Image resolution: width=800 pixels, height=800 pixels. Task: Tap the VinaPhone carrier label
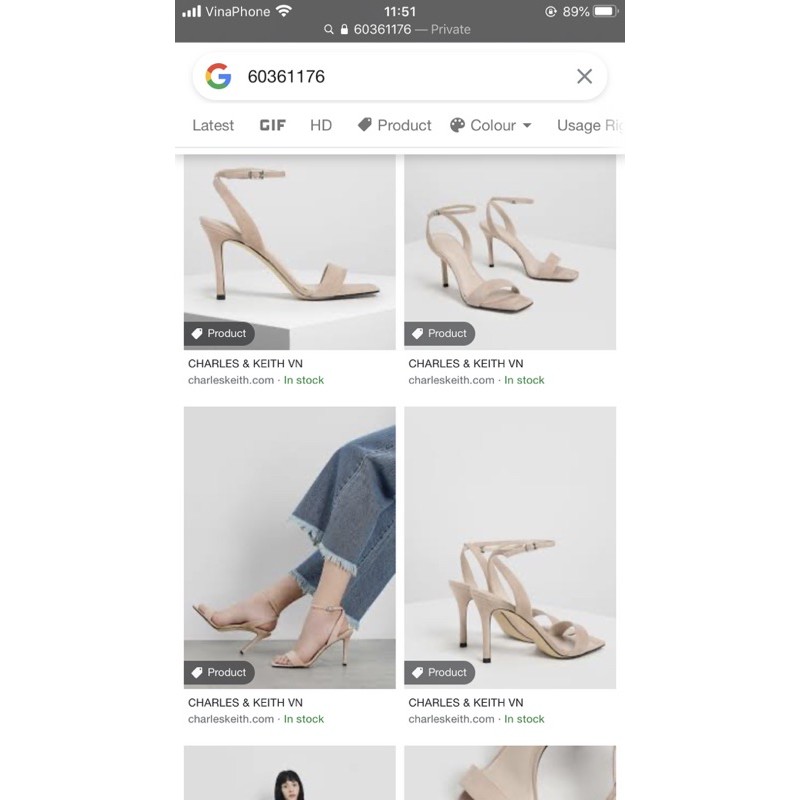(x=237, y=11)
